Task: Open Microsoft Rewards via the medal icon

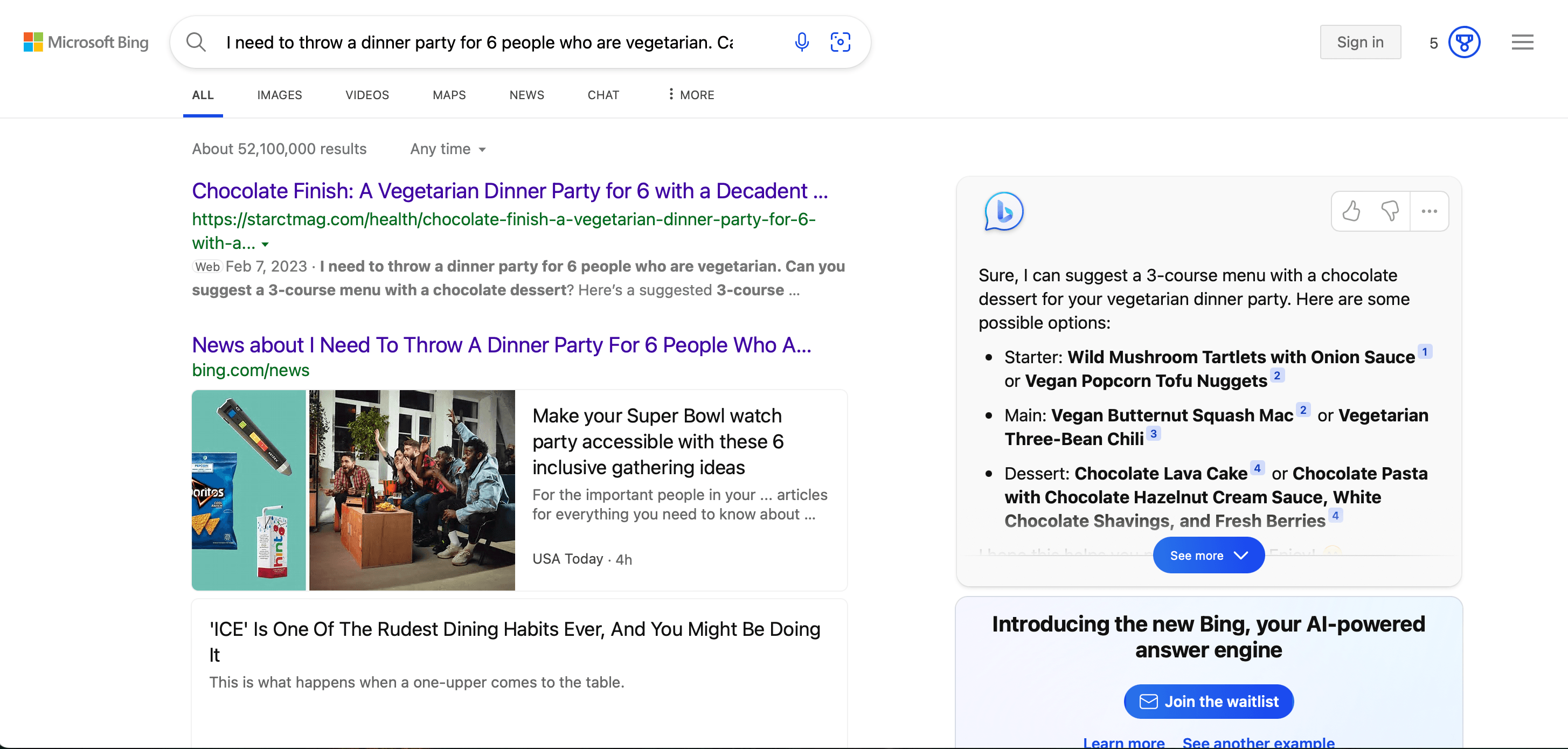Action: click(x=1463, y=42)
